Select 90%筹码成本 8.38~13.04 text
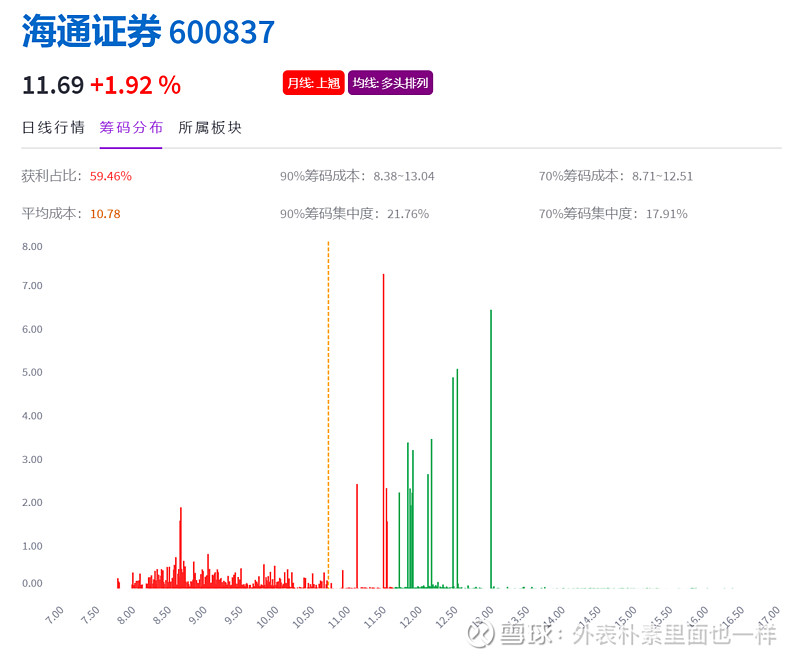 pos(357,176)
